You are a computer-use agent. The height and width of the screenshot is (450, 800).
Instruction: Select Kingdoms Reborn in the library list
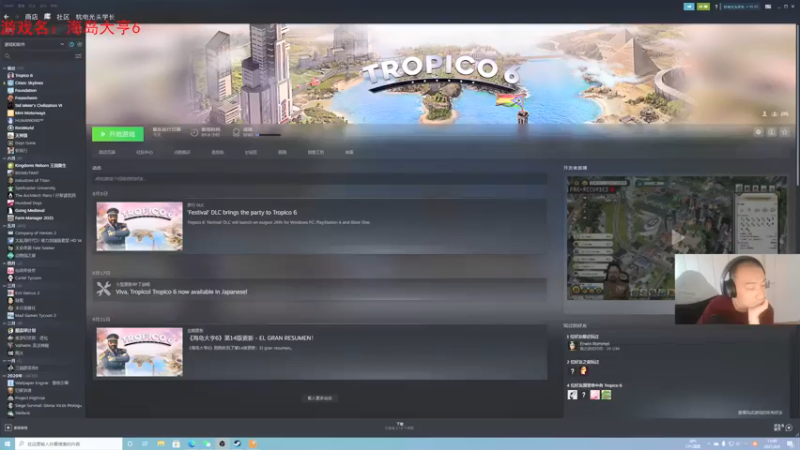(x=40, y=165)
